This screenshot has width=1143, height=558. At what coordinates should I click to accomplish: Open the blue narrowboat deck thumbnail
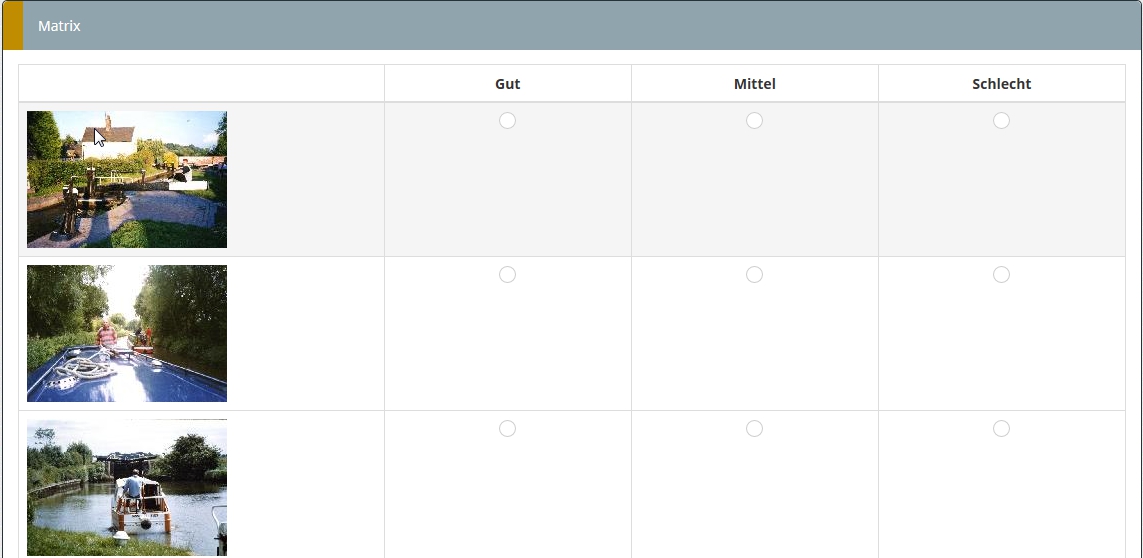pos(127,333)
